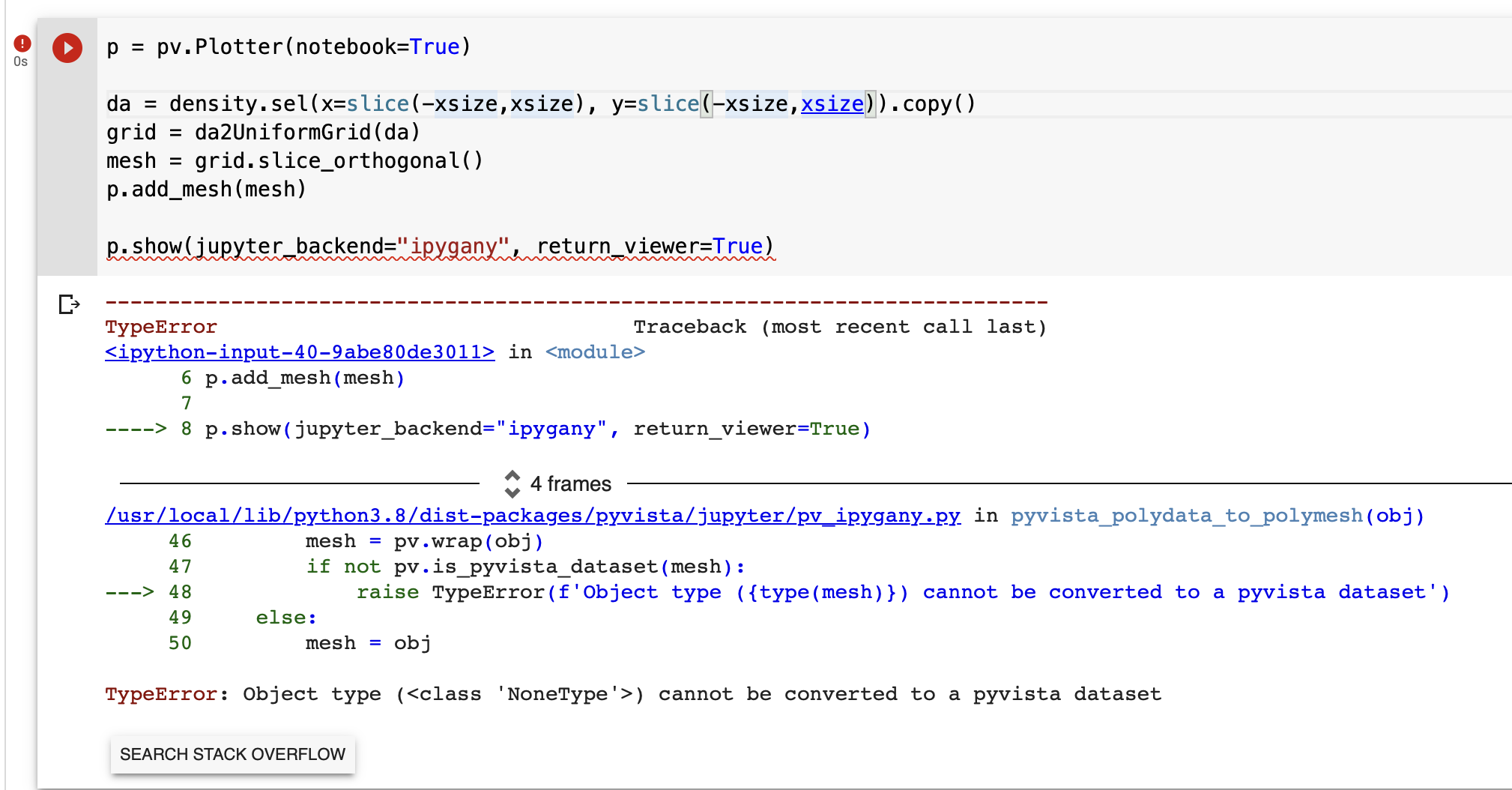
Task: Click the p.add_mesh(mesh) line in the cell
Action: (205, 189)
